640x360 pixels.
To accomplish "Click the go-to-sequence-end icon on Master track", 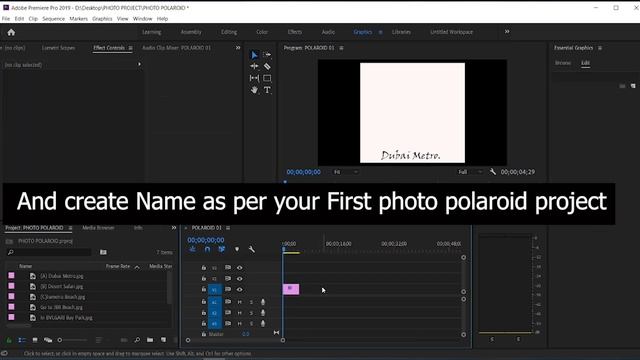I will 276,333.
